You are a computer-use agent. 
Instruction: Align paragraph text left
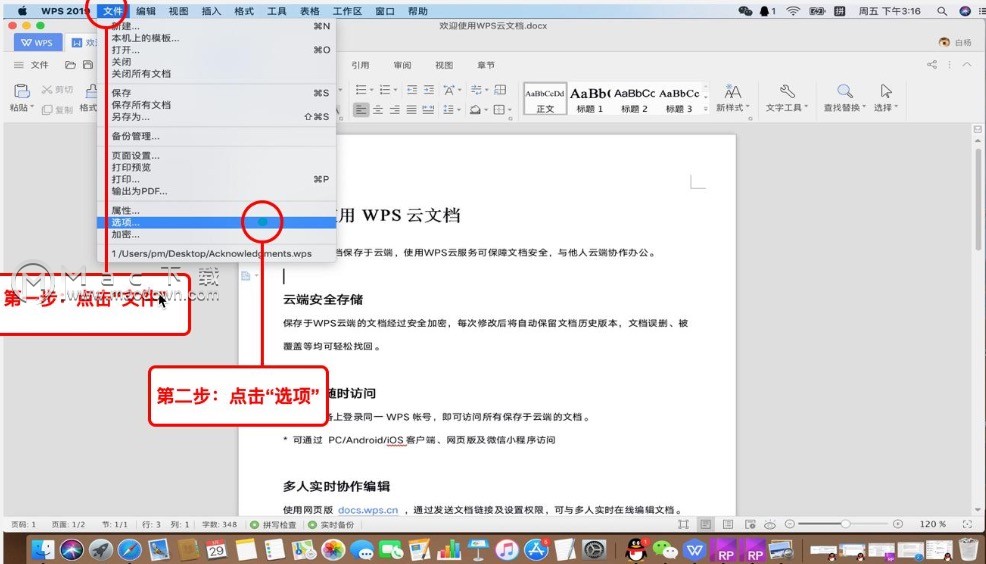[360, 110]
